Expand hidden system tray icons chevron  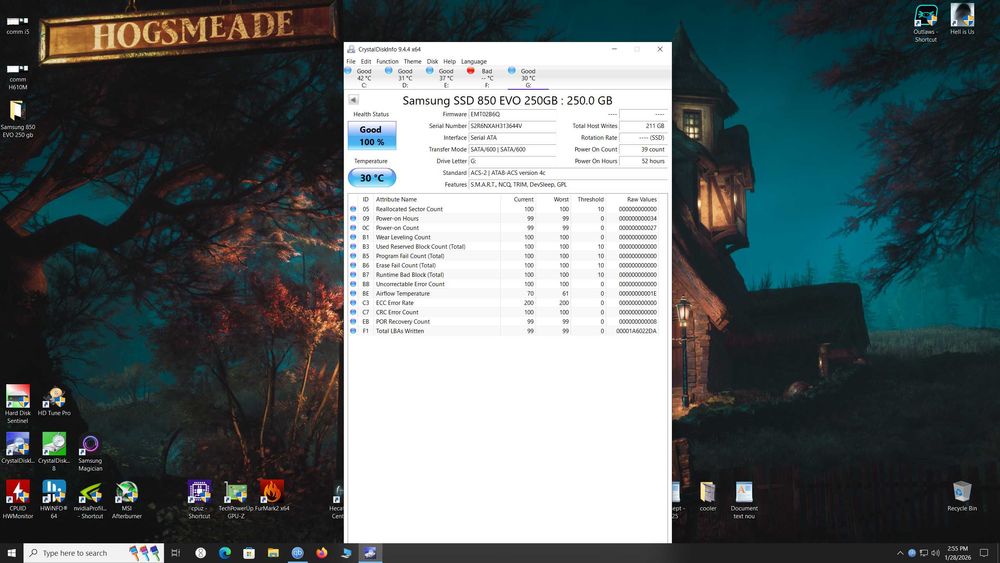pyautogui.click(x=900, y=553)
